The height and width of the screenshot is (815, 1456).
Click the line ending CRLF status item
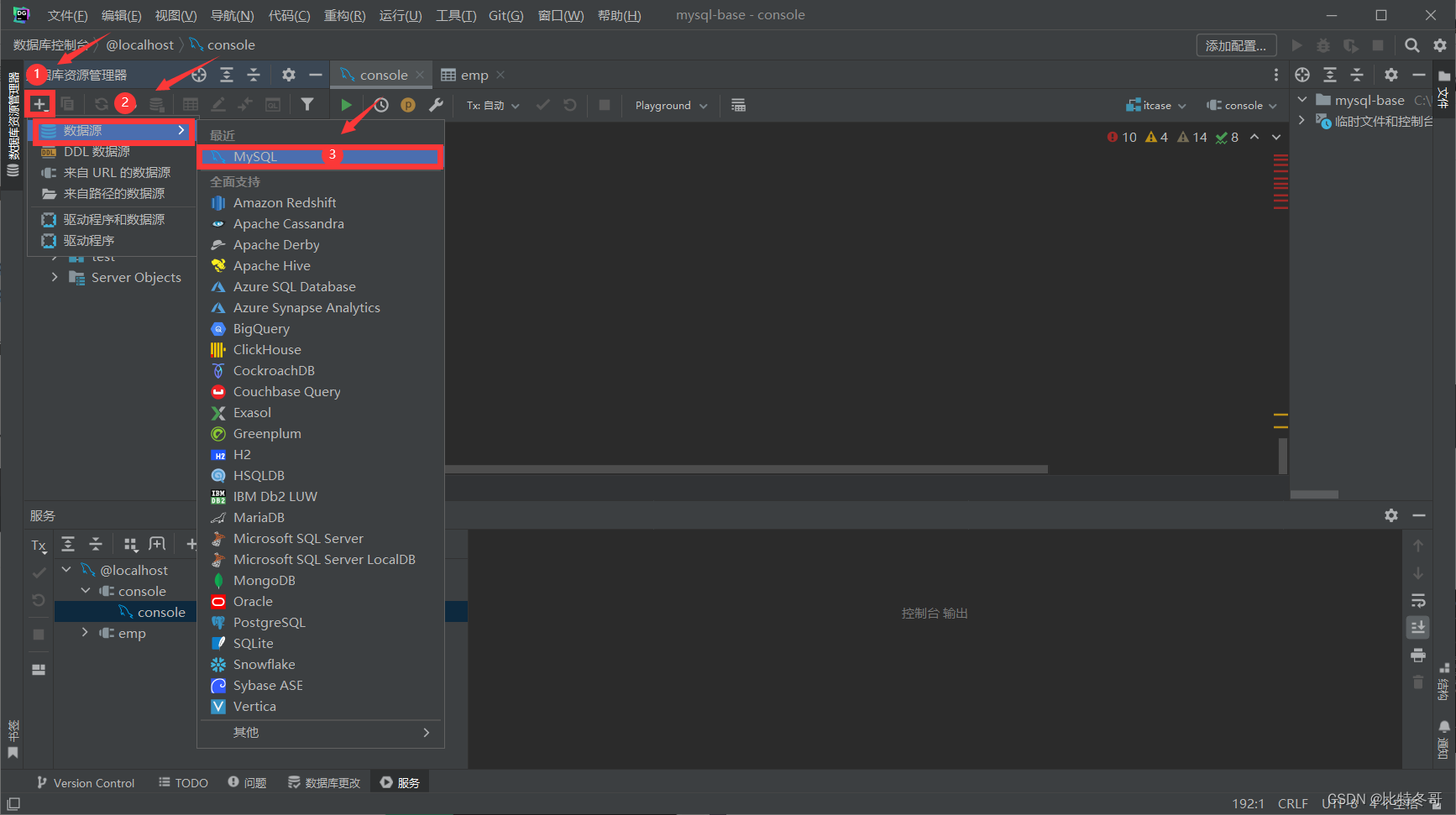(1292, 804)
